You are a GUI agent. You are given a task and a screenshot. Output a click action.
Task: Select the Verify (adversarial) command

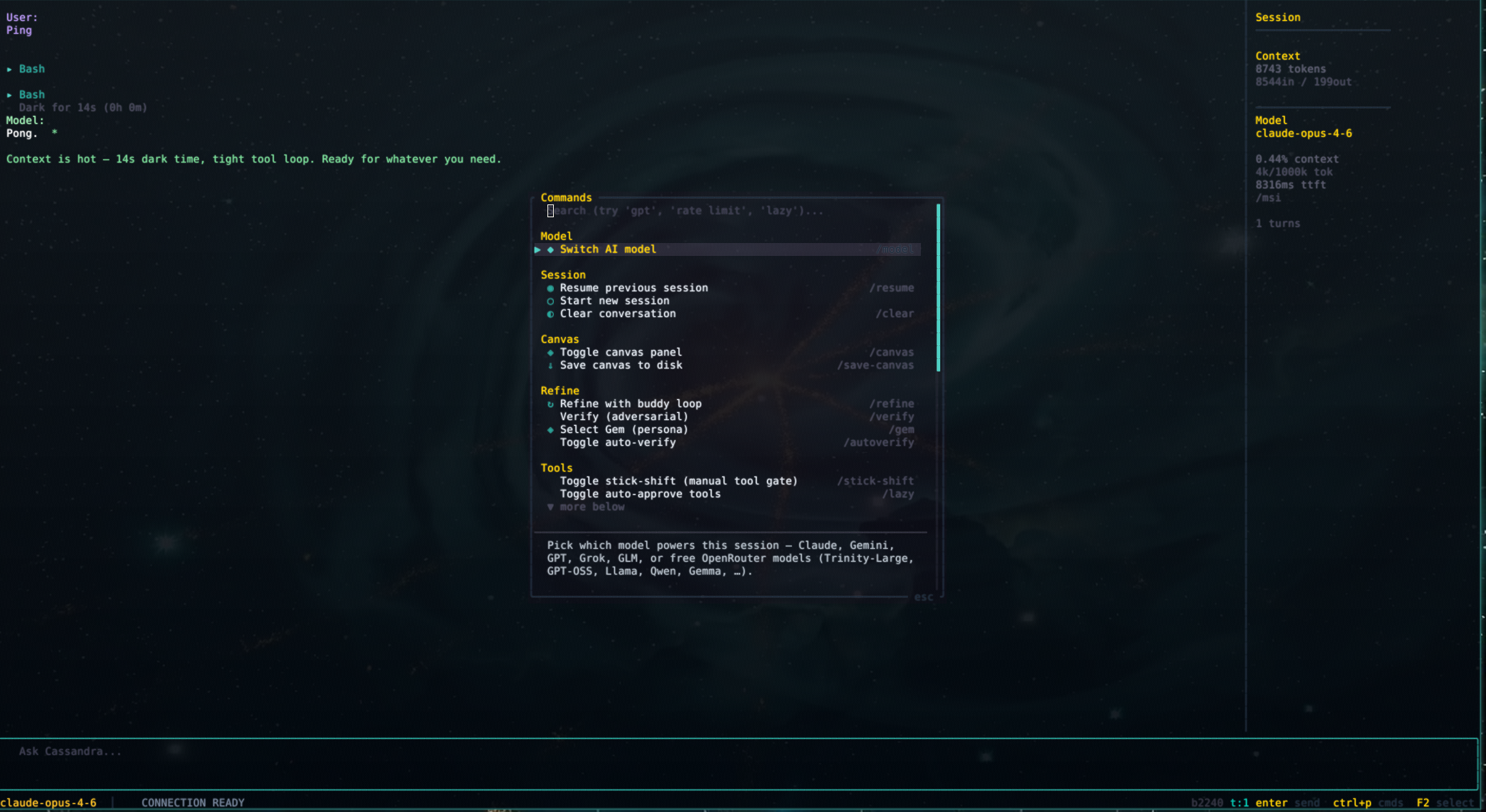[624, 416]
